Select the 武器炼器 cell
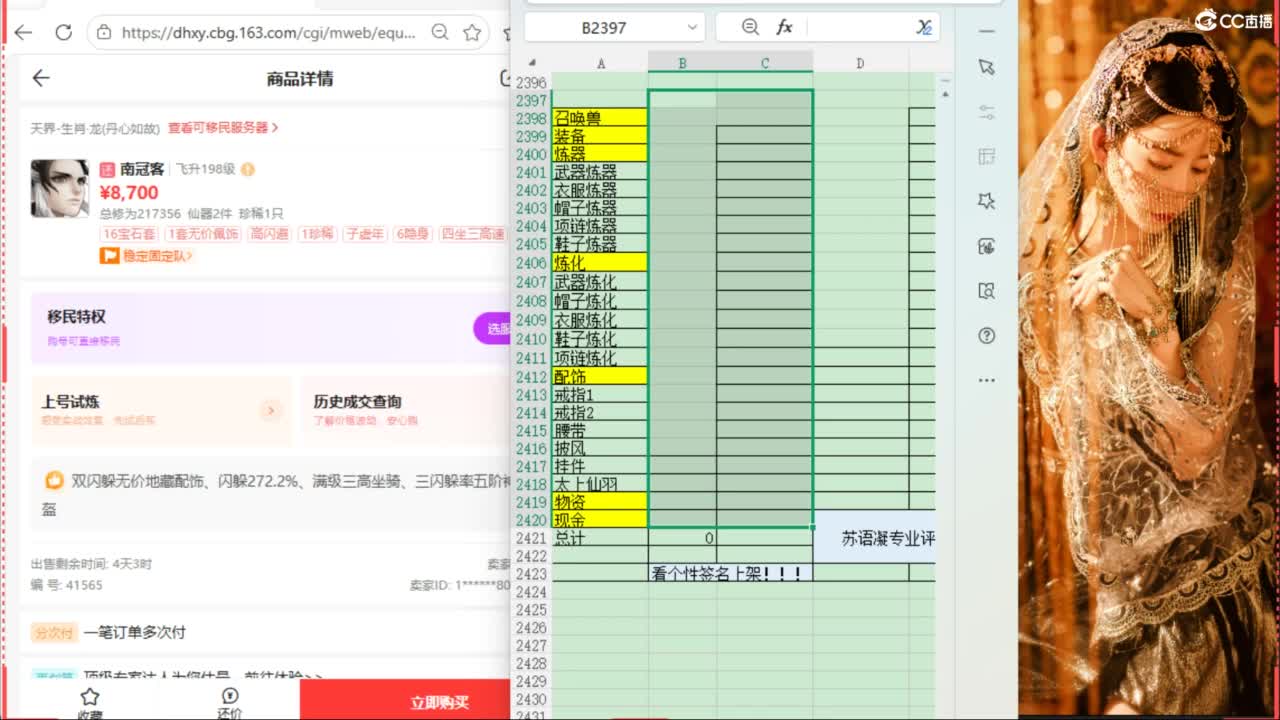The width and height of the screenshot is (1280, 720). 600,172
